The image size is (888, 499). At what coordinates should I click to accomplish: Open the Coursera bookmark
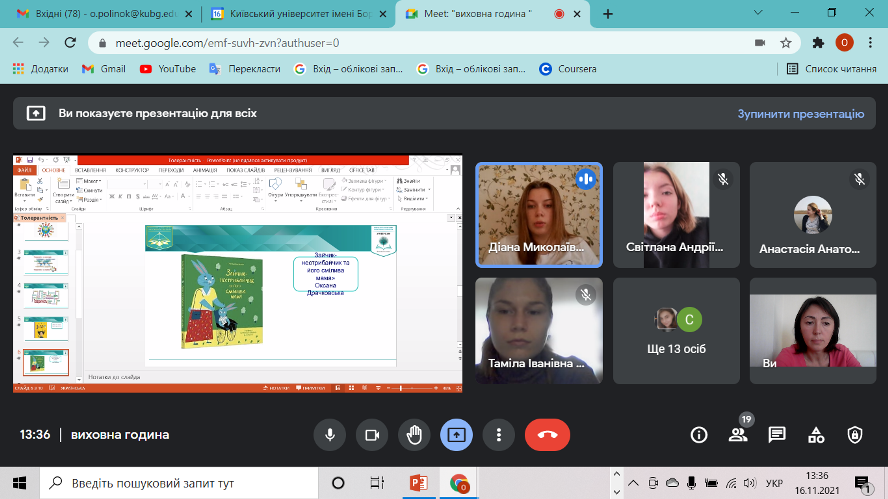(x=568, y=69)
